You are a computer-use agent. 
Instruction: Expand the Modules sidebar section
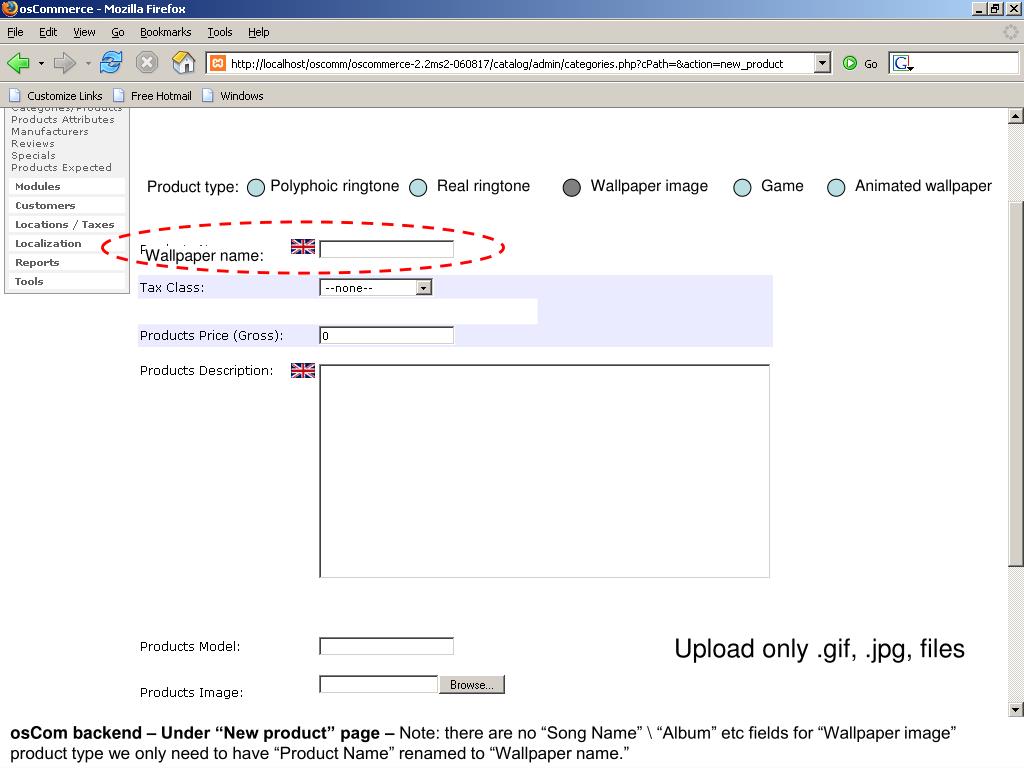point(66,187)
